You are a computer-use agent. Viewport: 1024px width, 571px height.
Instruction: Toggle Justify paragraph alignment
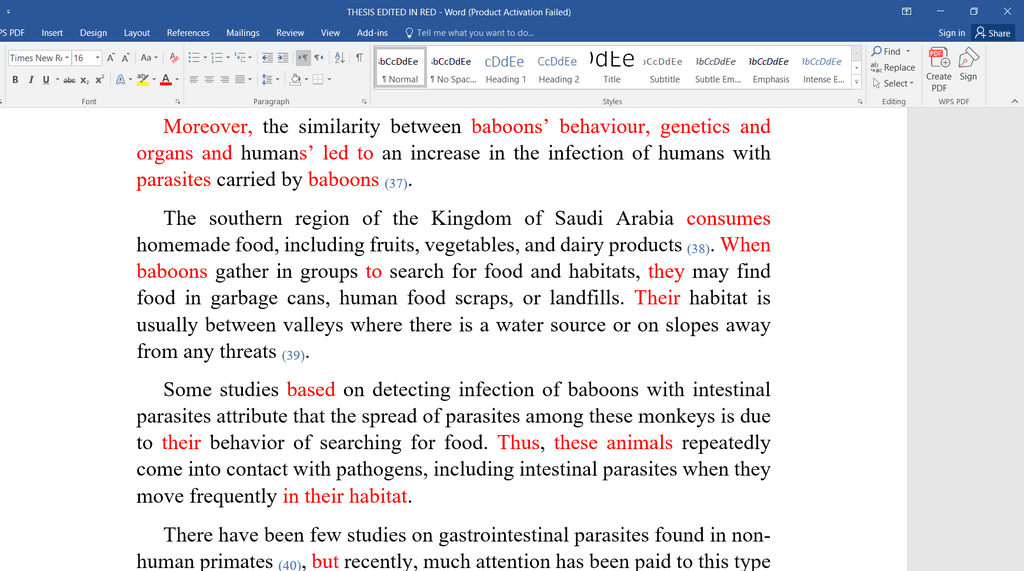point(240,80)
